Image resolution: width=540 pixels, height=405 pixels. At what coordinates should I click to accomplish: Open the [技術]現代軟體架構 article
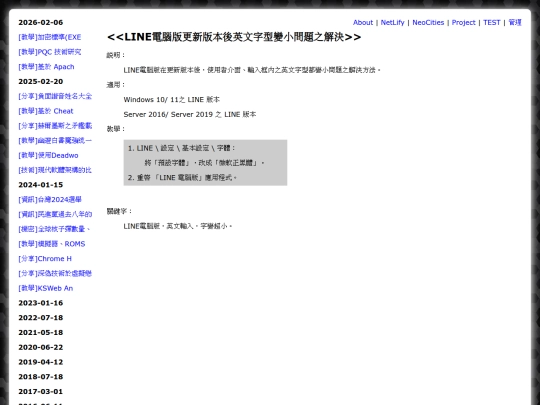(x=55, y=170)
